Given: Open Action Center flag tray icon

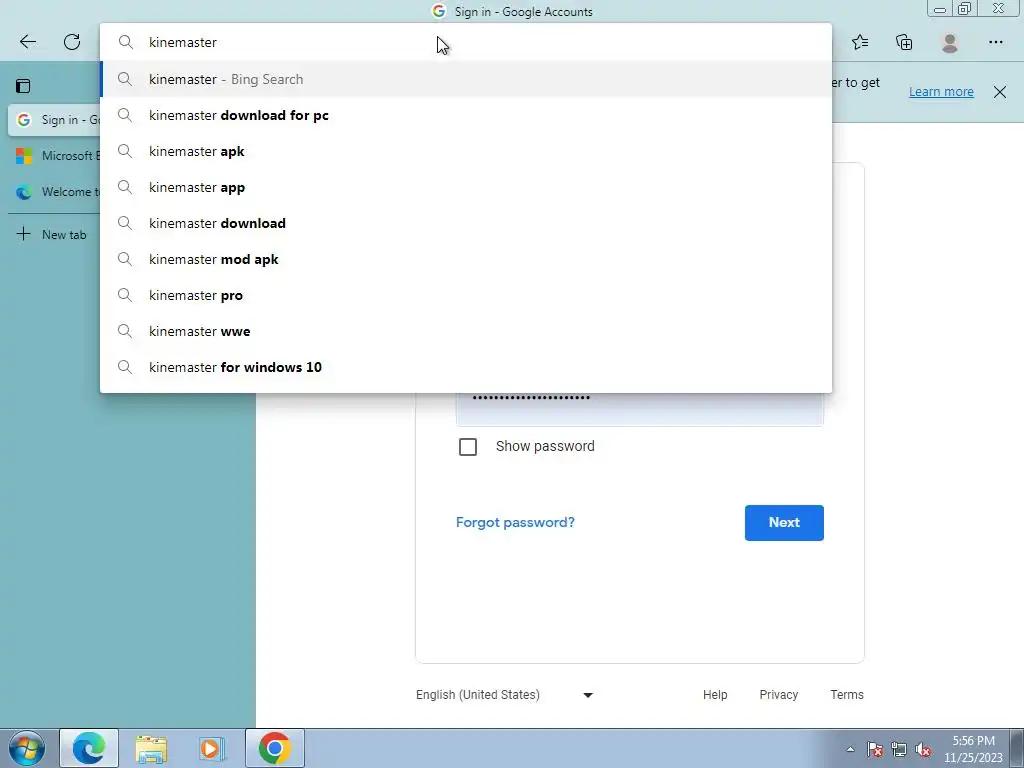Looking at the screenshot, I should click(x=874, y=749).
